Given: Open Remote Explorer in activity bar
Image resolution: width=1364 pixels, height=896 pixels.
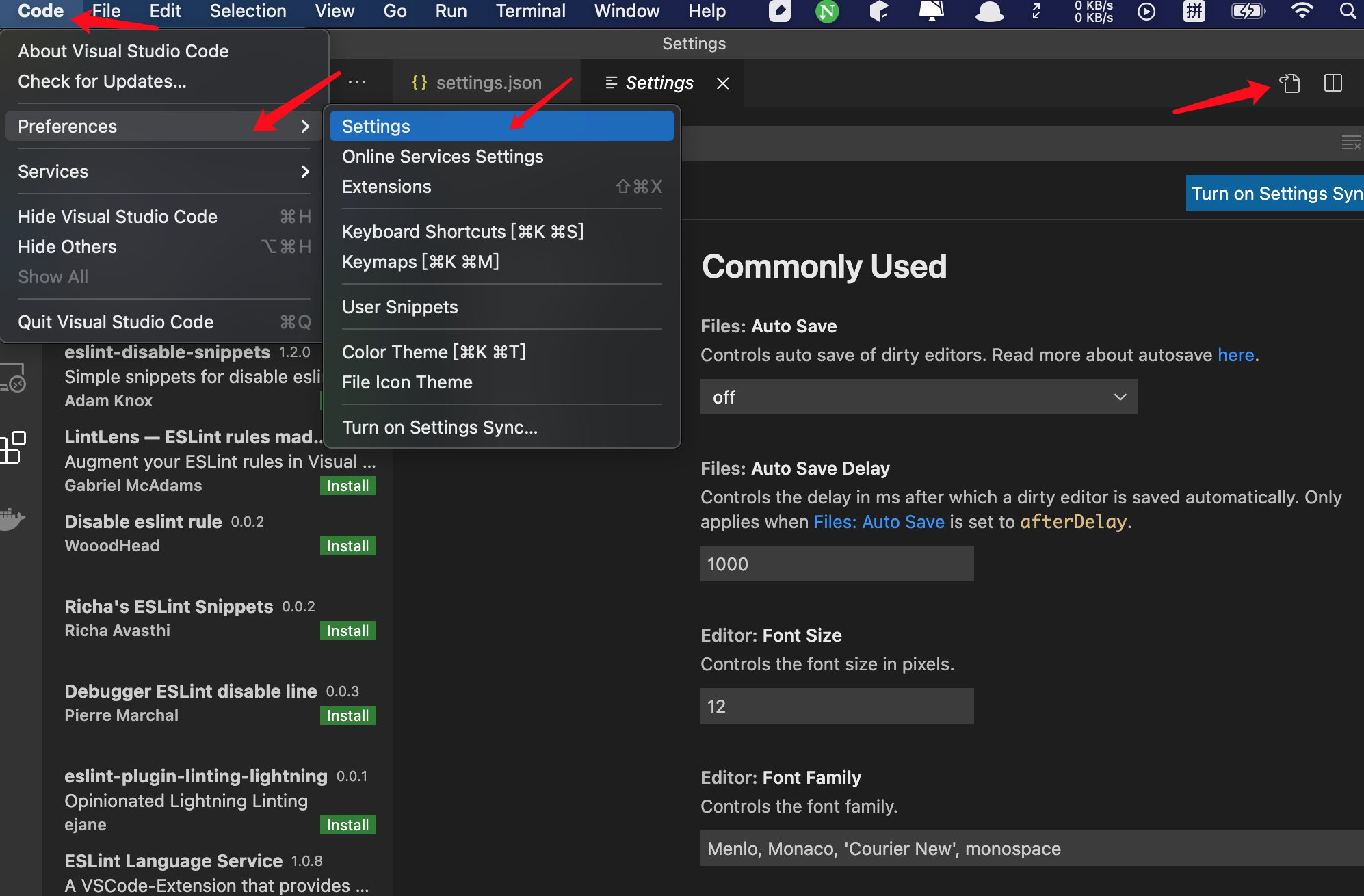Looking at the screenshot, I should (x=13, y=378).
